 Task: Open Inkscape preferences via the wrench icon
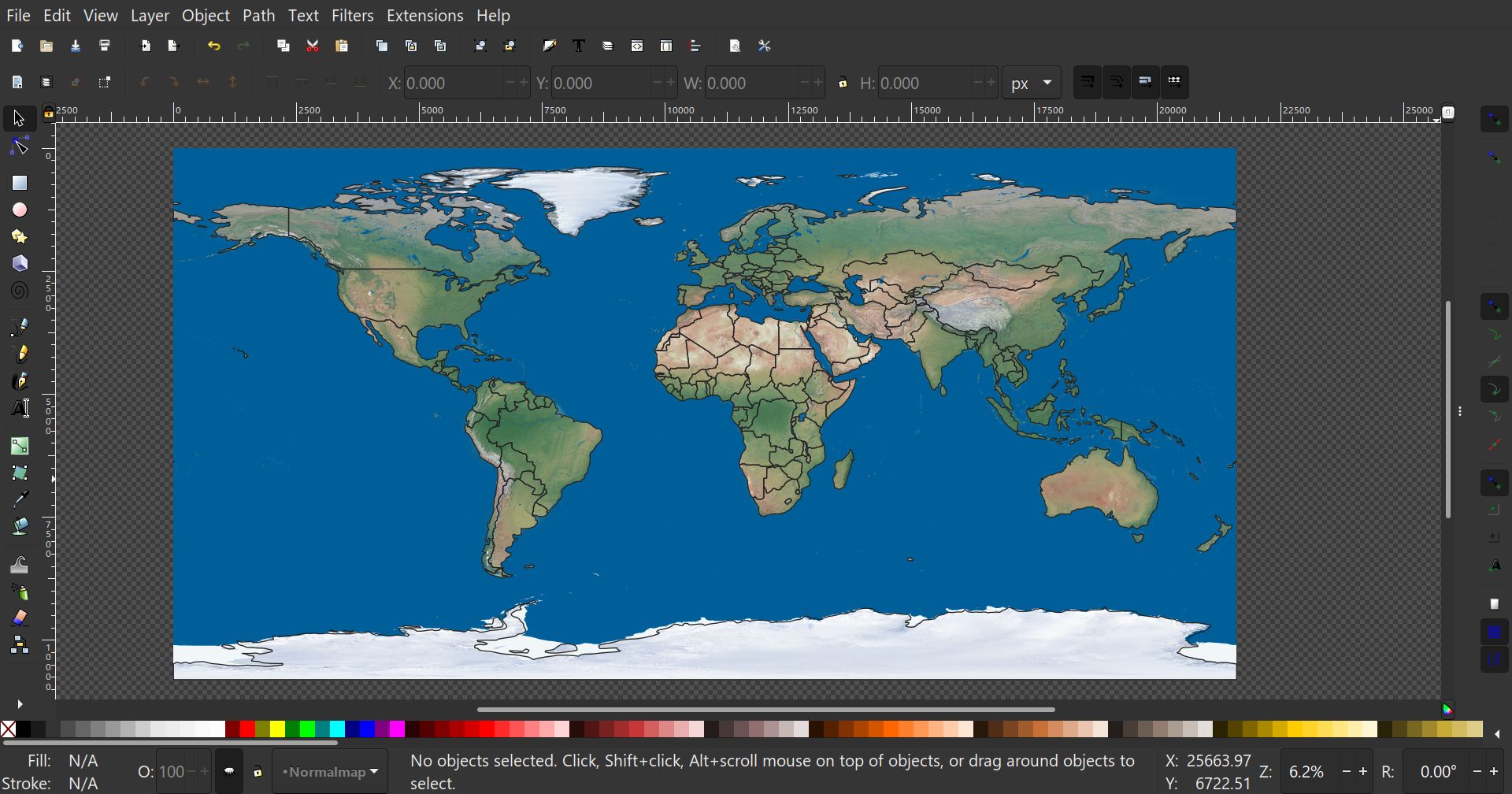[x=765, y=46]
